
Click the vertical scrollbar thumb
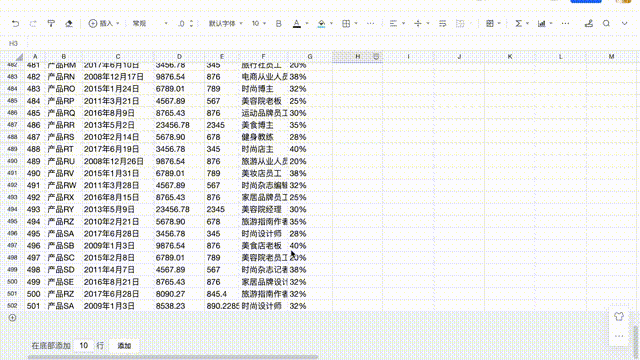[x=636, y=342]
